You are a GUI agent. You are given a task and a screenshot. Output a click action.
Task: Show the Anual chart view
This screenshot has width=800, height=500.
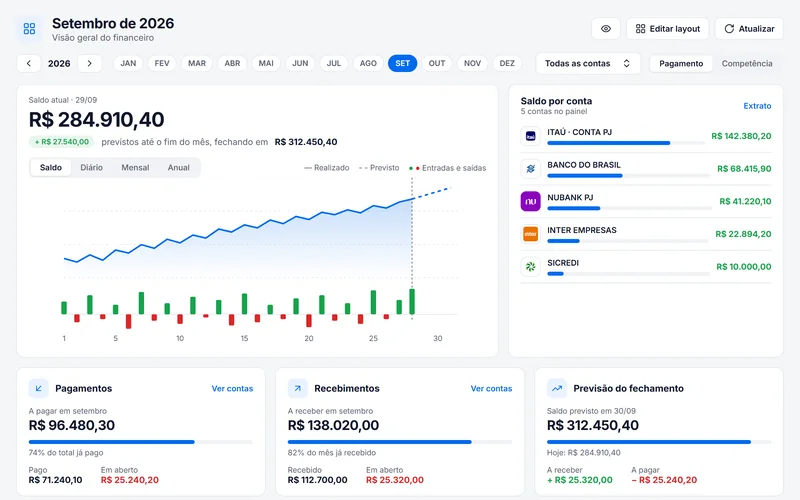click(x=179, y=167)
